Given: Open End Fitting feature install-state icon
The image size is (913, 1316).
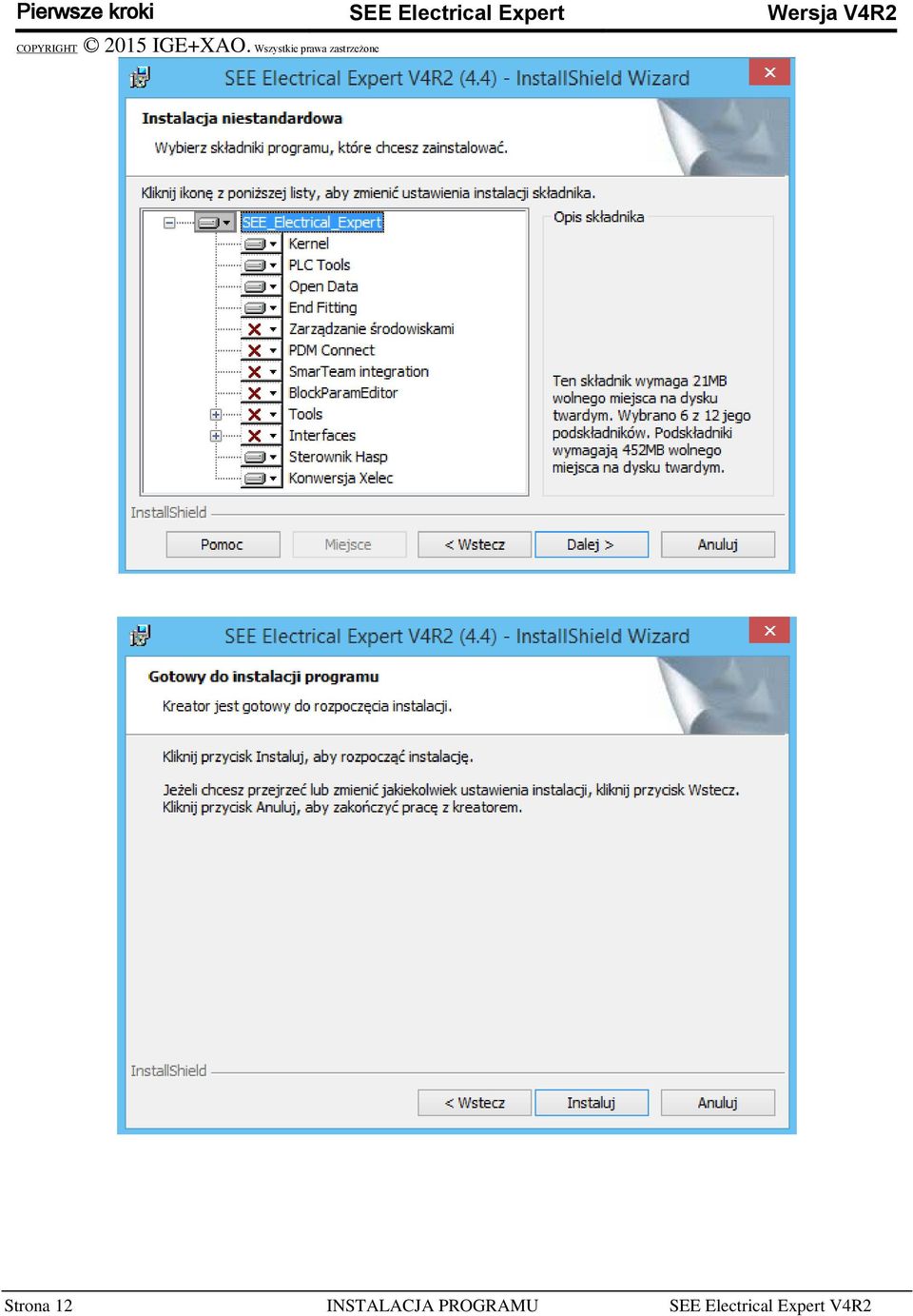Looking at the screenshot, I should pyautogui.click(x=261, y=308).
